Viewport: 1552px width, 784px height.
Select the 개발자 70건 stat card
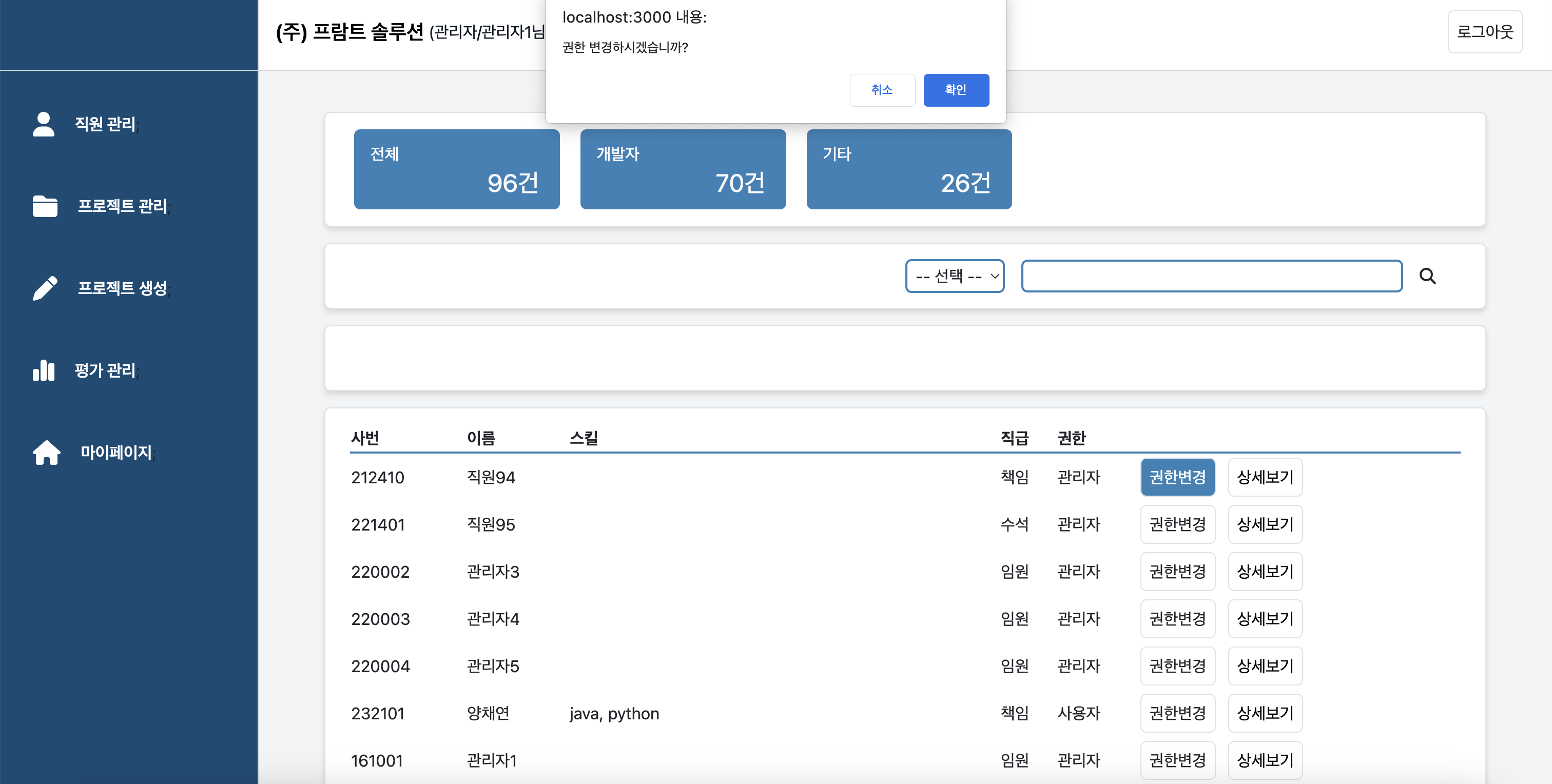[x=682, y=169]
